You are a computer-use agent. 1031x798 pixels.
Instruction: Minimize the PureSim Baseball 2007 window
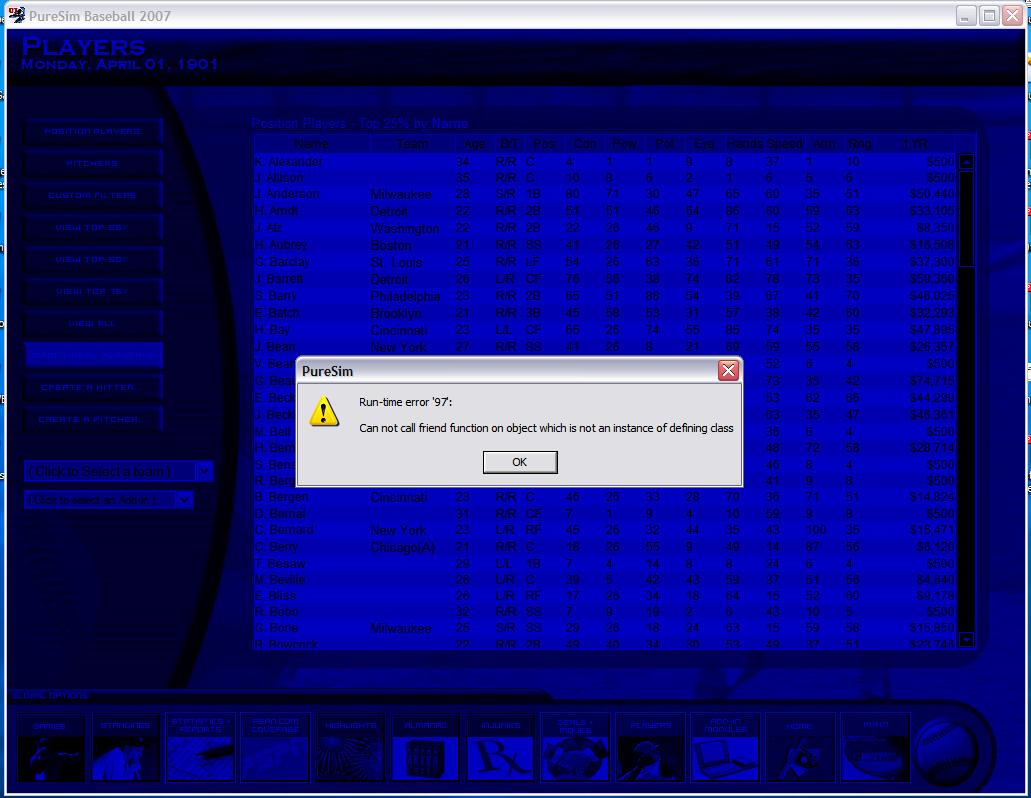click(x=965, y=16)
